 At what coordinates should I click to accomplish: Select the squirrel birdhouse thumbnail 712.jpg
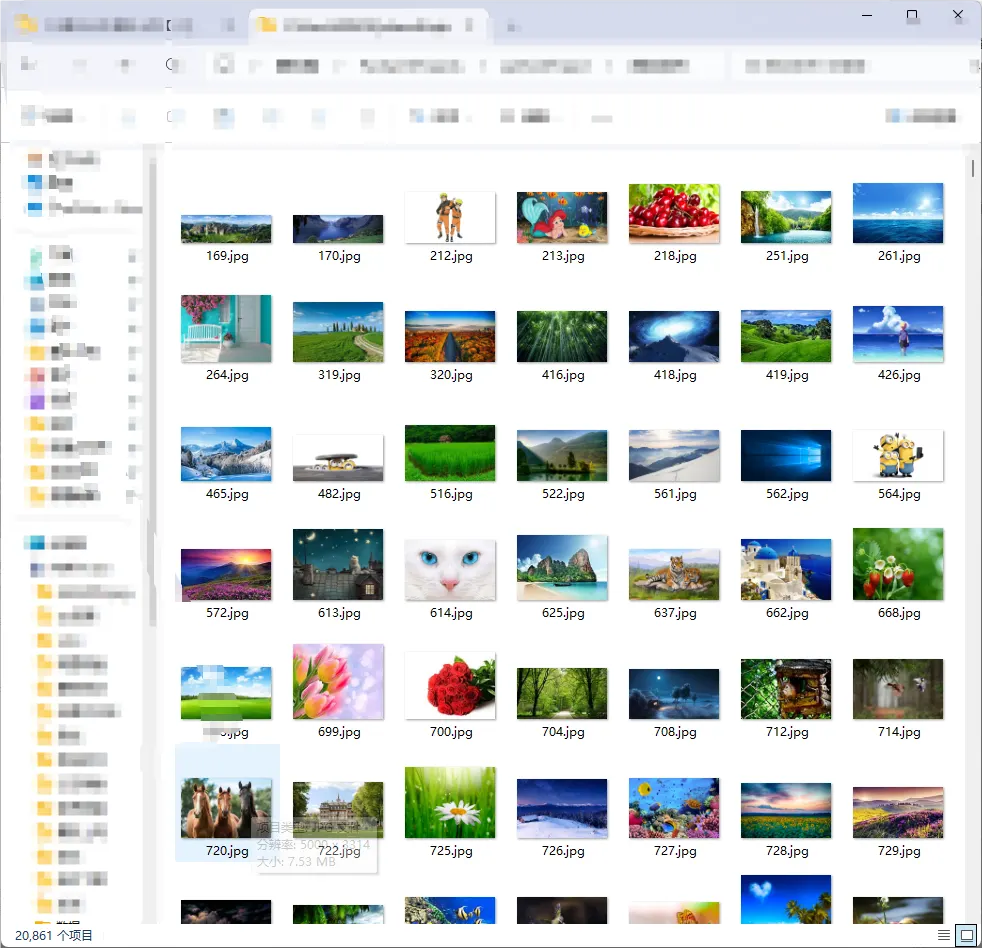pos(786,689)
